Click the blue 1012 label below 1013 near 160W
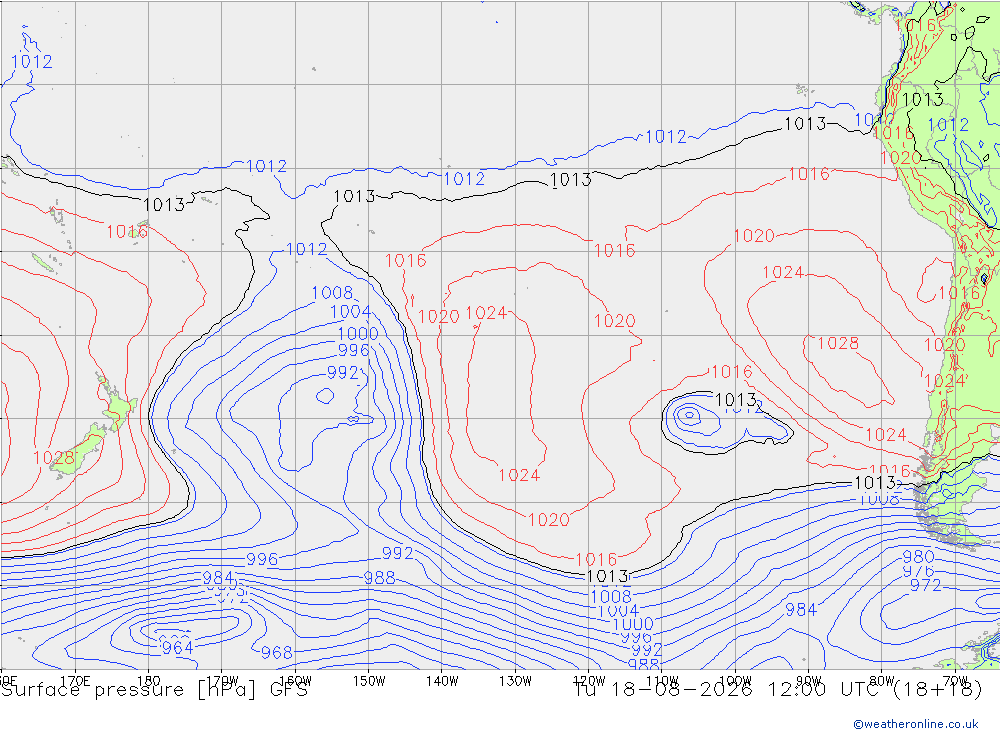The image size is (1000, 733). [306, 249]
